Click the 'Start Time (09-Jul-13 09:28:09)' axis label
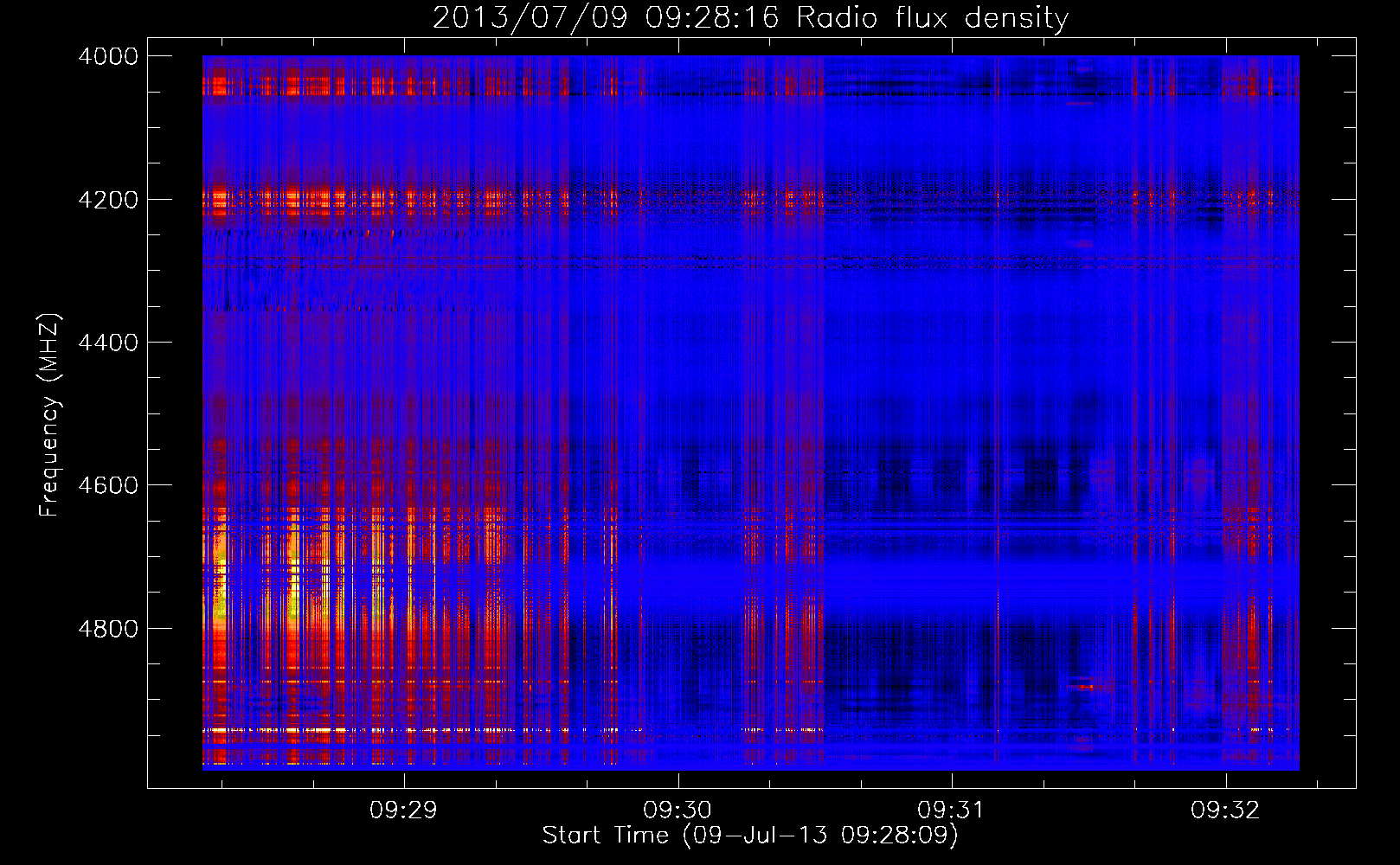This screenshot has height=865, width=1400. coord(750,836)
